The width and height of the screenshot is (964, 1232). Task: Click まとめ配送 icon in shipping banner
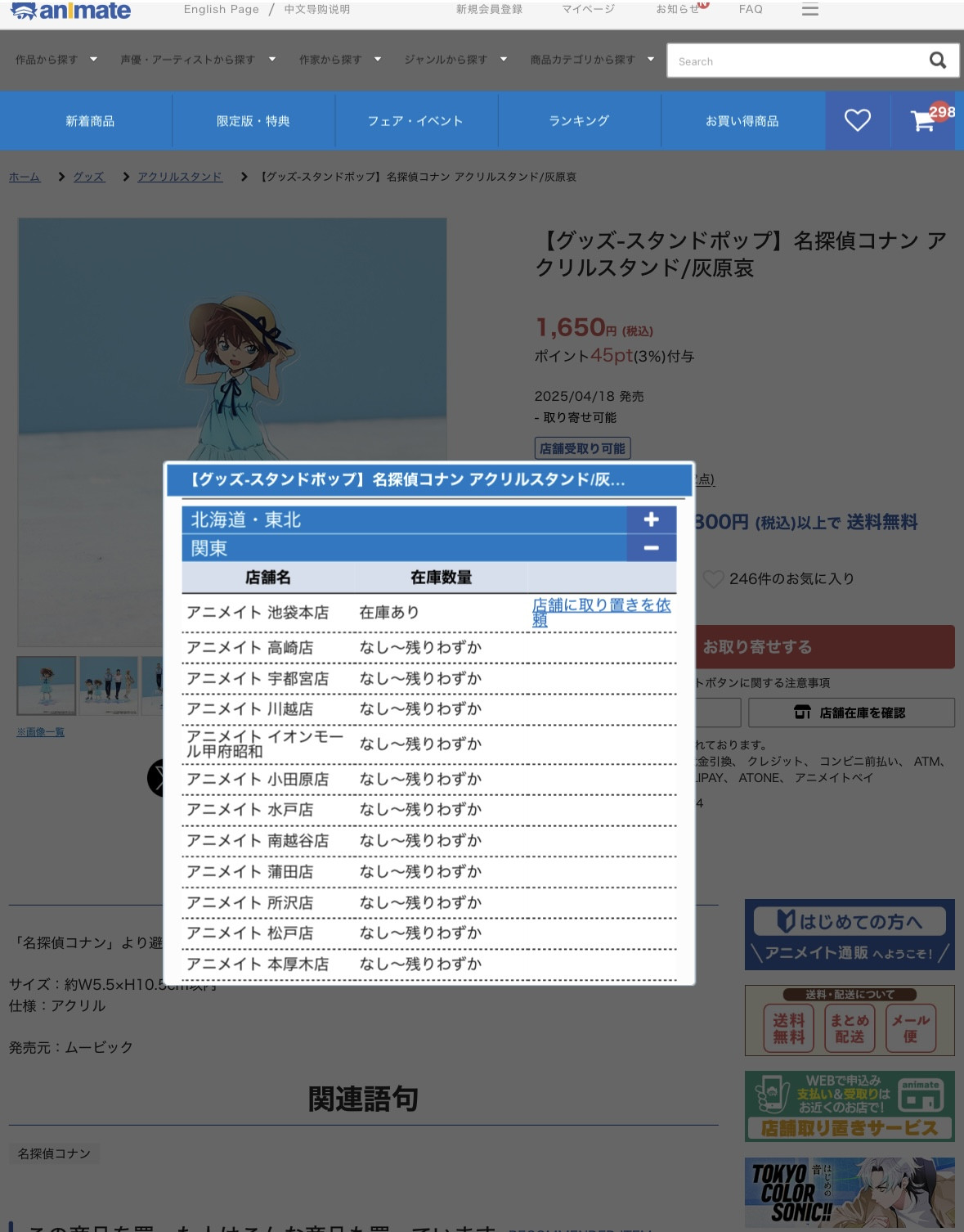click(x=850, y=1028)
